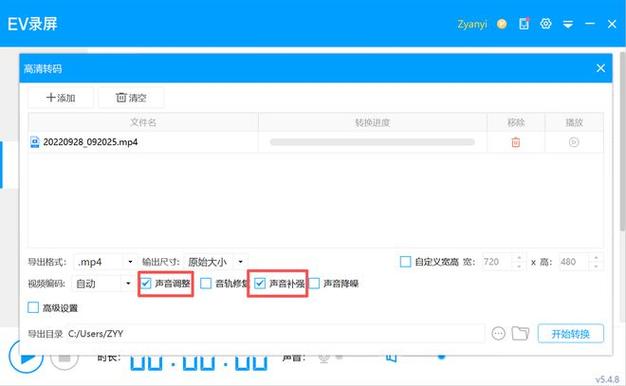
Task: Open EV录屏 settings gear icon
Action: coord(546,24)
